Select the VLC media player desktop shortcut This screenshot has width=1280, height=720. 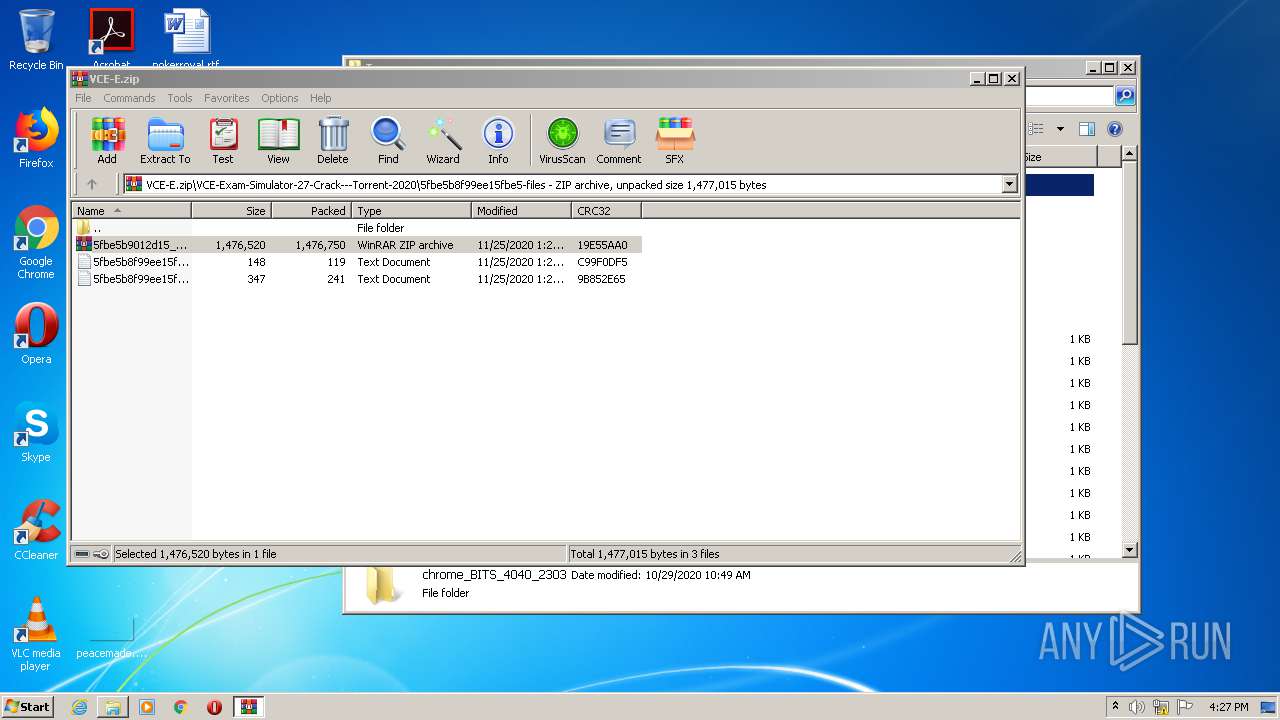[36, 634]
